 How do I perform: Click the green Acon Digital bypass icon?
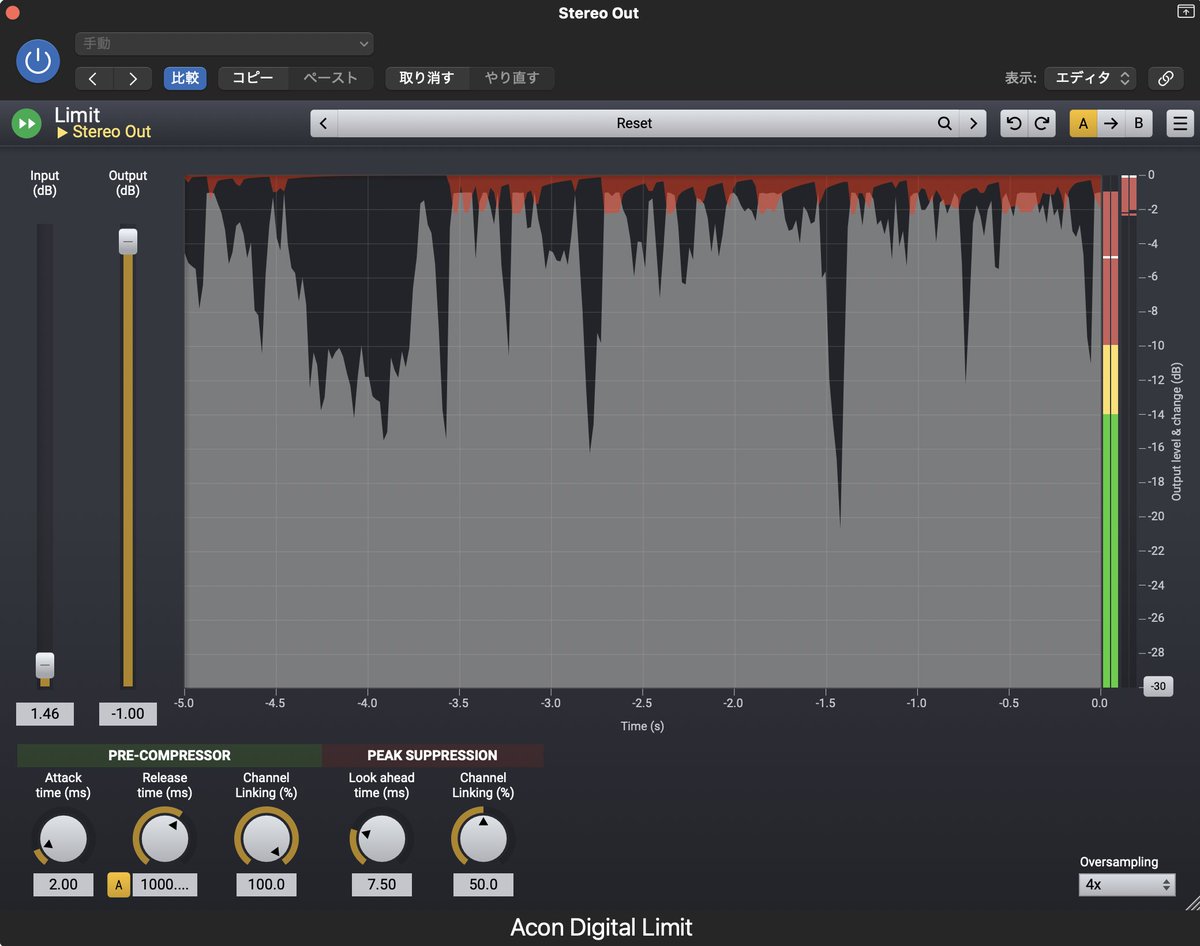point(26,124)
